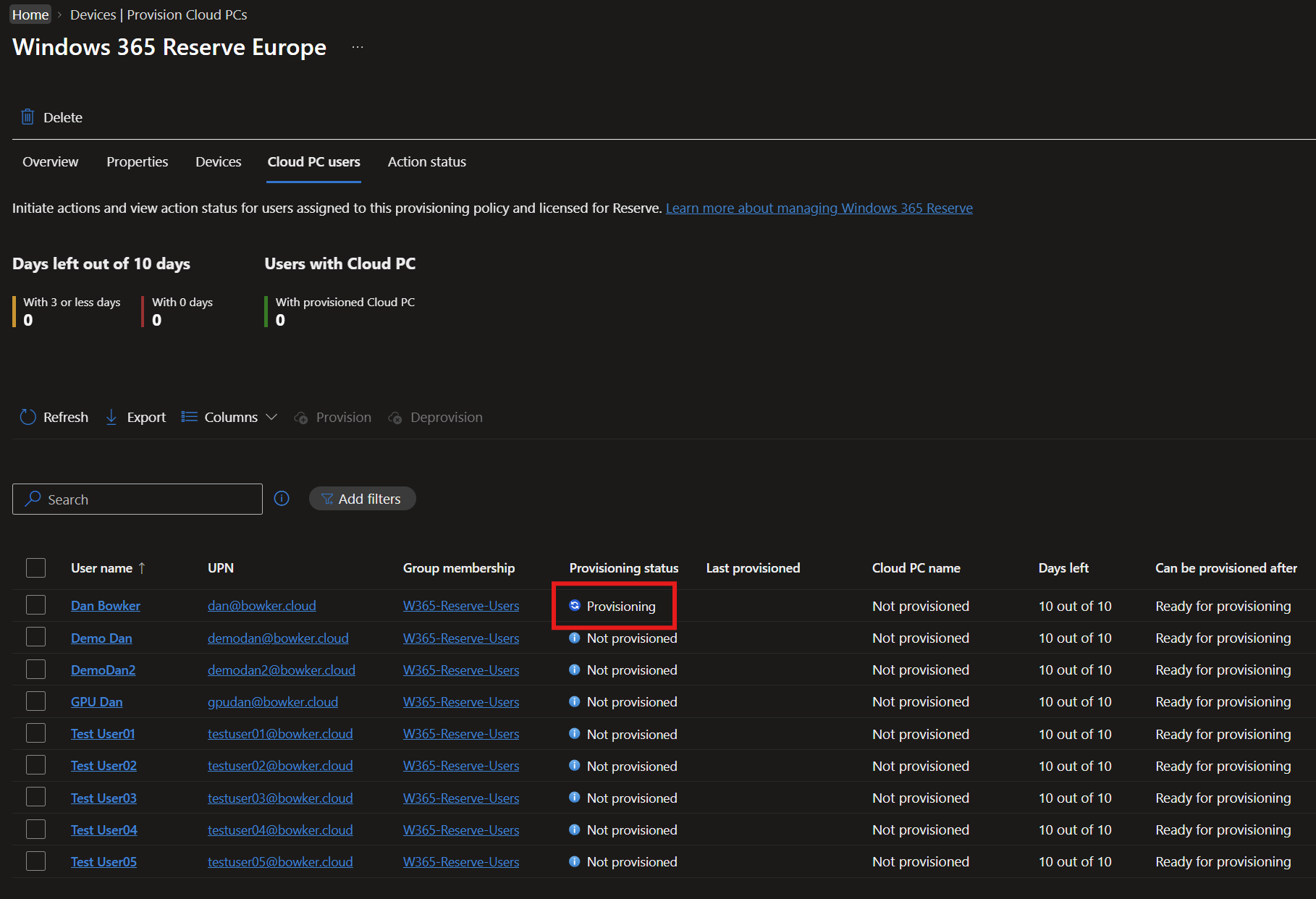This screenshot has width=1316, height=899.
Task: Click the Columns list icon
Action: click(x=189, y=417)
